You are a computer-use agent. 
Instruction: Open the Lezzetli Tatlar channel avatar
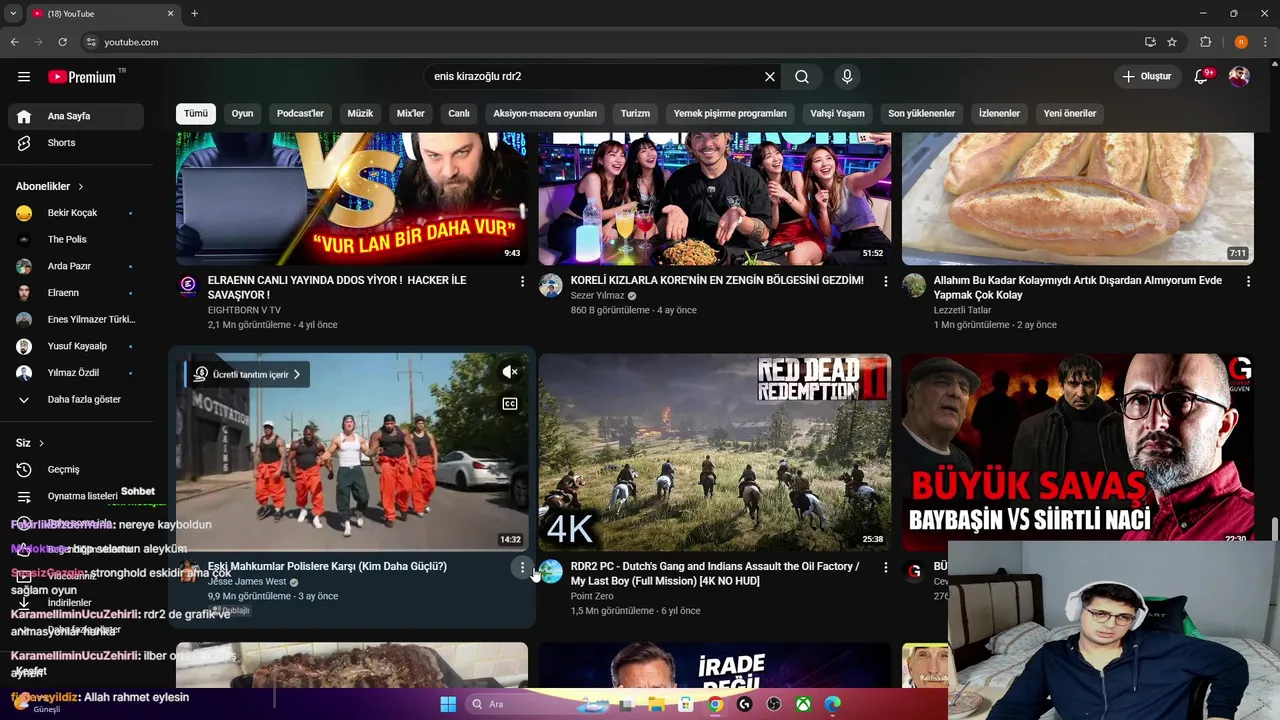coord(914,286)
